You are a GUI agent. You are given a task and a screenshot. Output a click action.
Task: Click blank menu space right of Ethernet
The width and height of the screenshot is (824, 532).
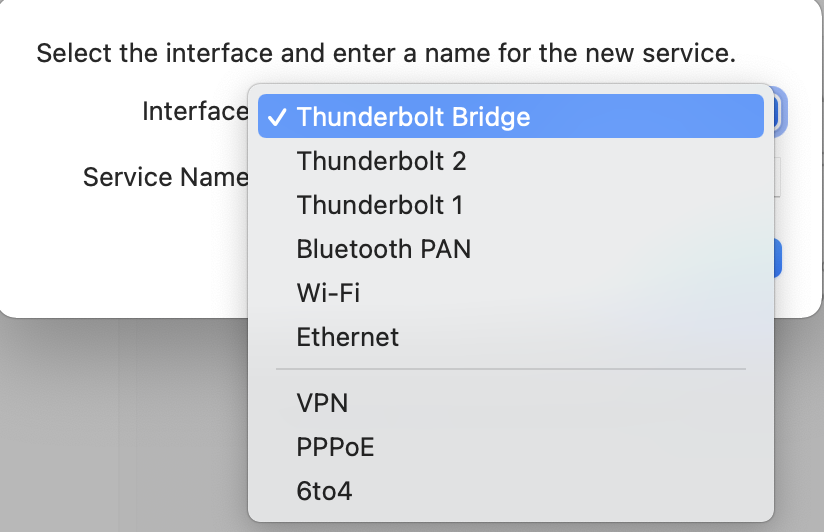click(580, 337)
